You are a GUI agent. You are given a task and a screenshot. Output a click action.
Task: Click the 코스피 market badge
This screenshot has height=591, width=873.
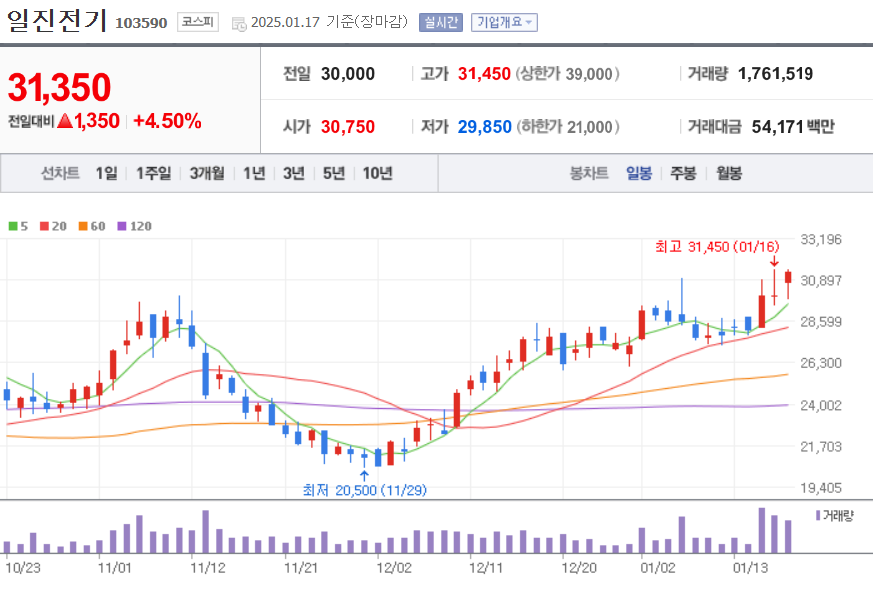(198, 22)
